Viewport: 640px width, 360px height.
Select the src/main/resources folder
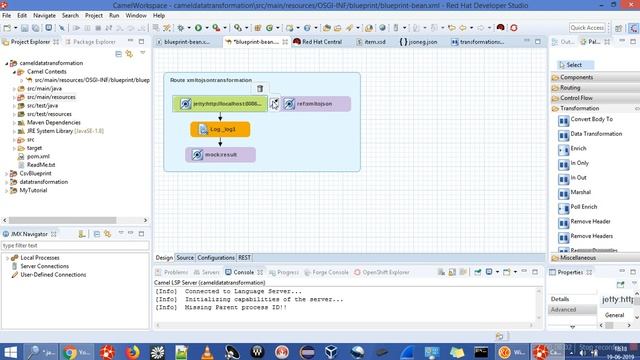click(47, 97)
